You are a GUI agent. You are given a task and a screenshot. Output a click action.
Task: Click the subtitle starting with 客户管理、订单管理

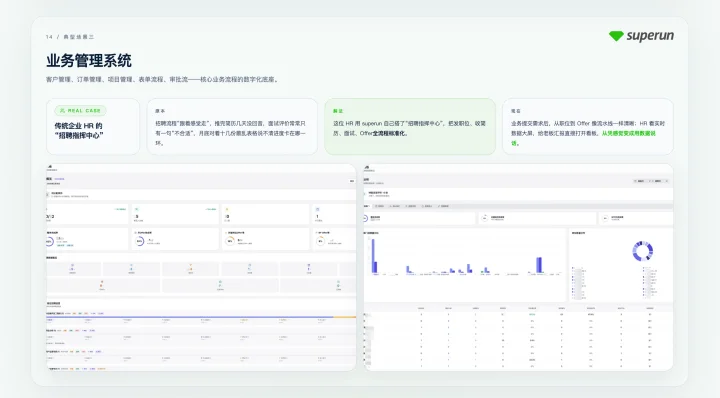pos(162,79)
